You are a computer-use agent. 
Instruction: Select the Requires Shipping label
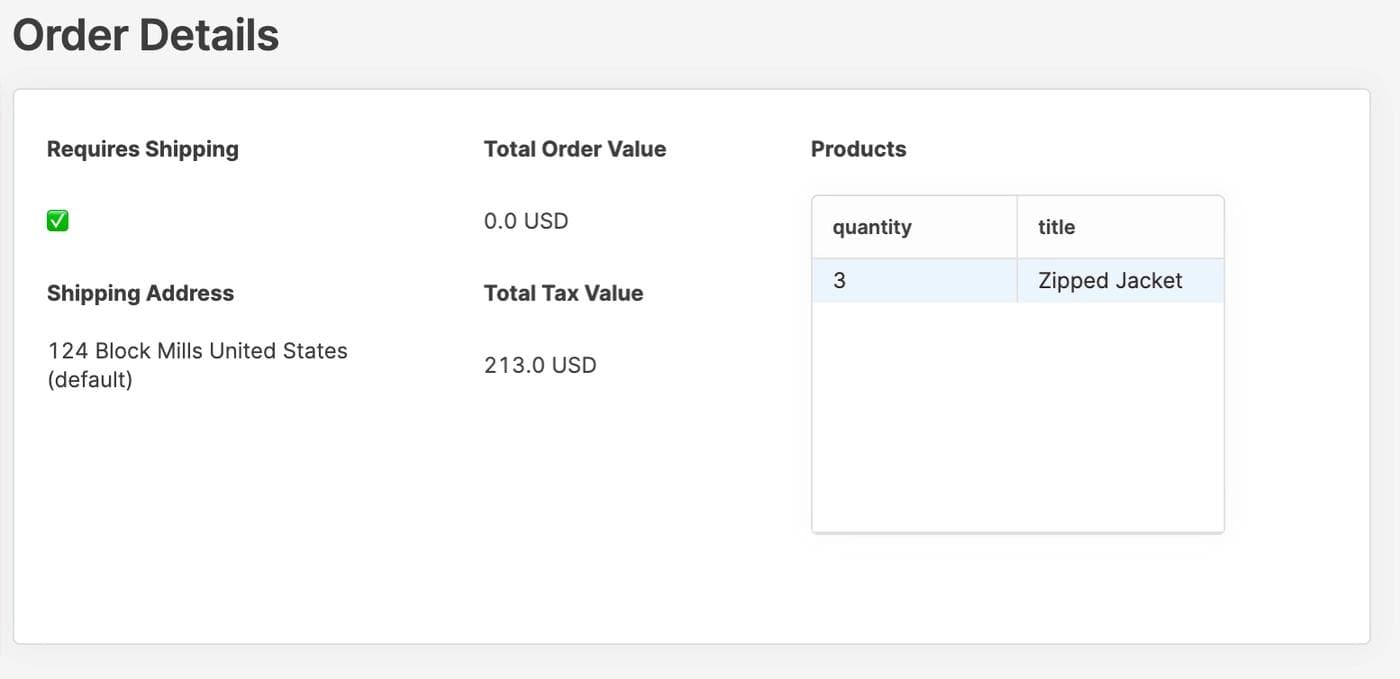(x=143, y=149)
